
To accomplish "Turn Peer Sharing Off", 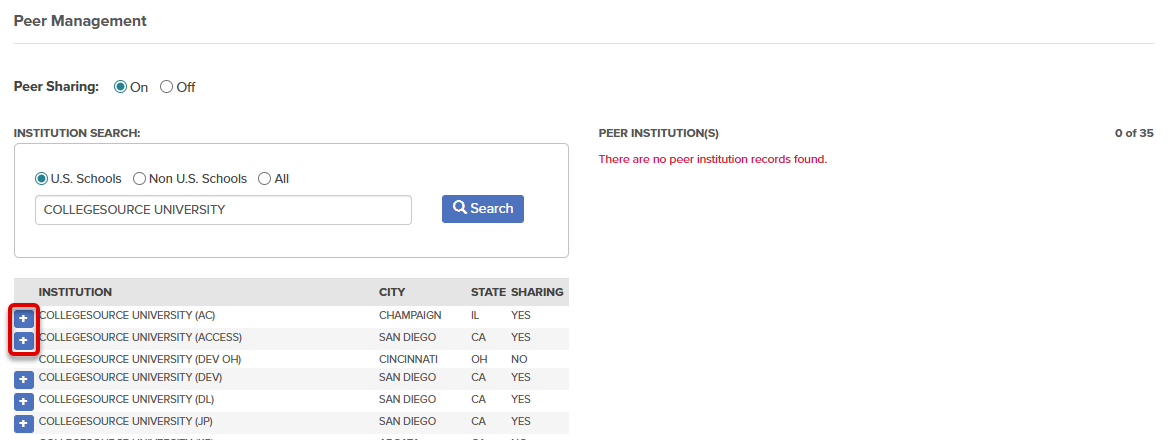I will (x=167, y=87).
